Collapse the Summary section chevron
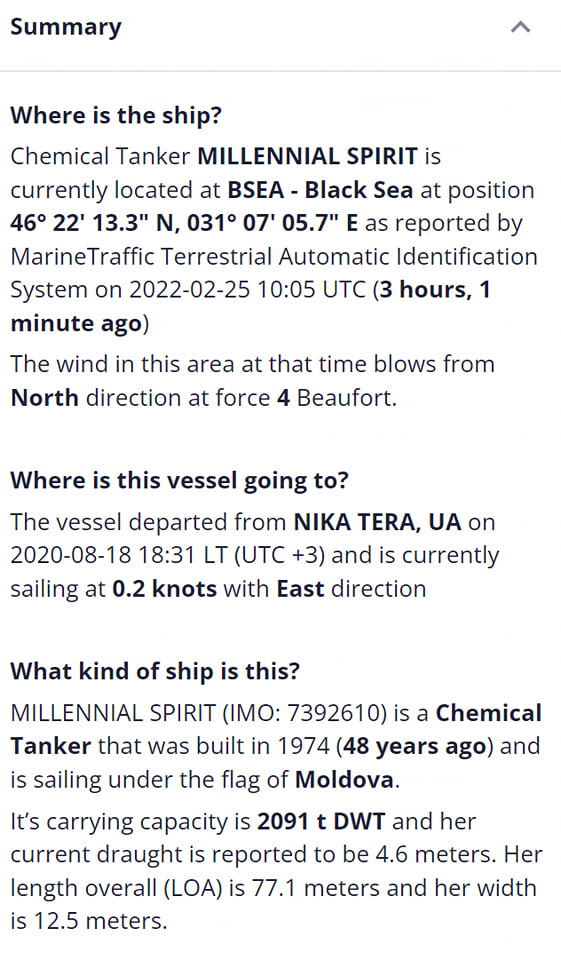561x960 pixels. point(520,27)
